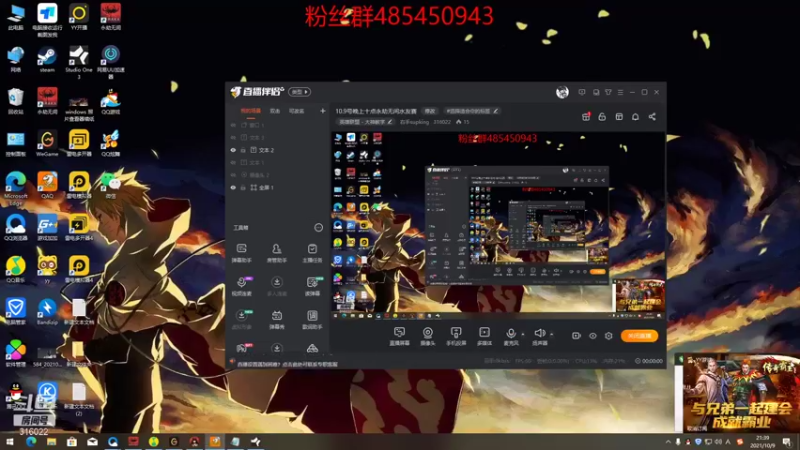Viewport: 800px width, 450px height.
Task: Open the message icon in title bar
Action: click(582, 92)
